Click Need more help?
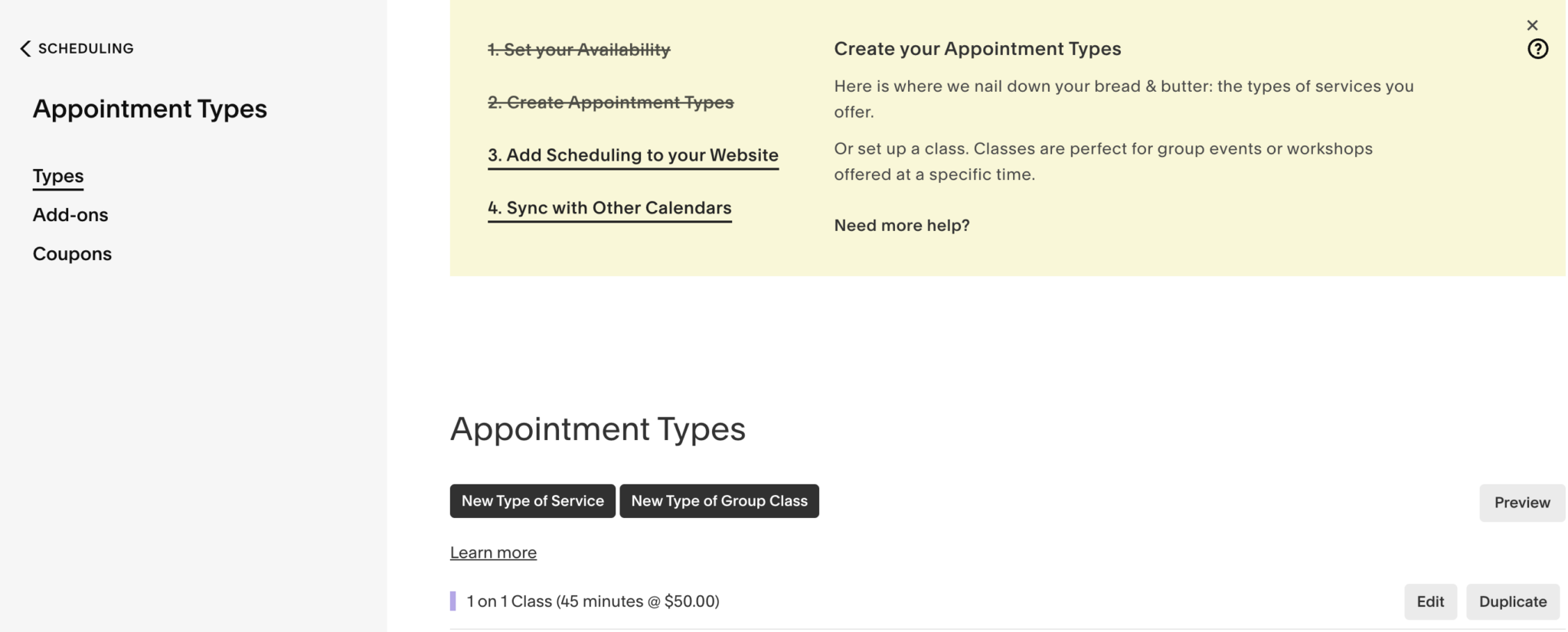1568x632 pixels. (x=901, y=225)
